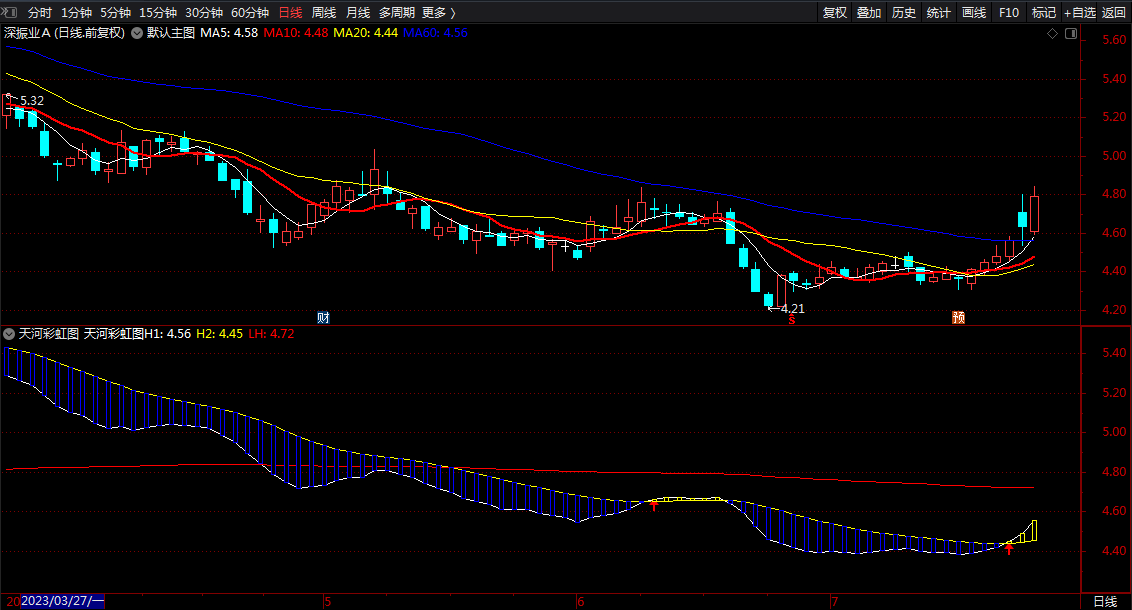Click the H2: 4.45 value label

pyautogui.click(x=219, y=334)
